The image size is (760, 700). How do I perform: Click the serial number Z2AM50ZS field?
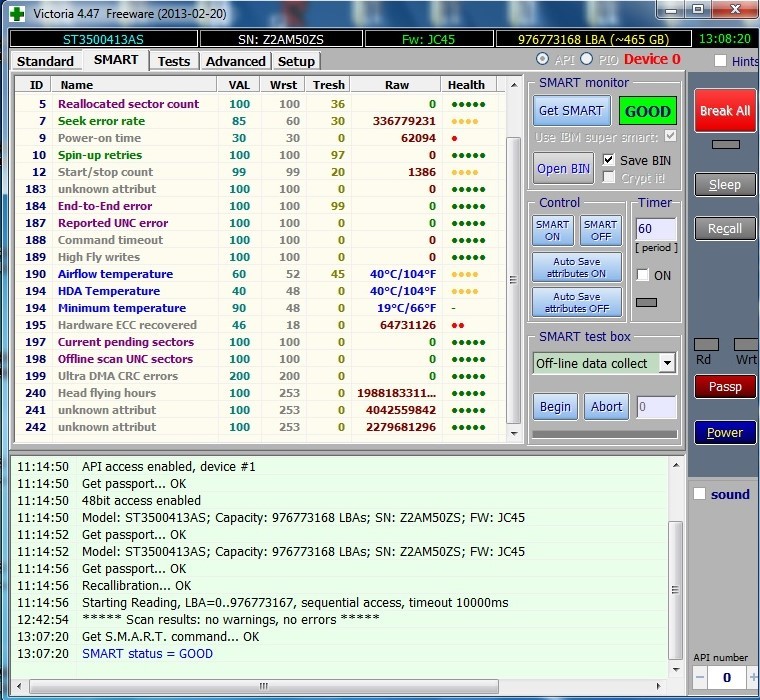pos(281,39)
